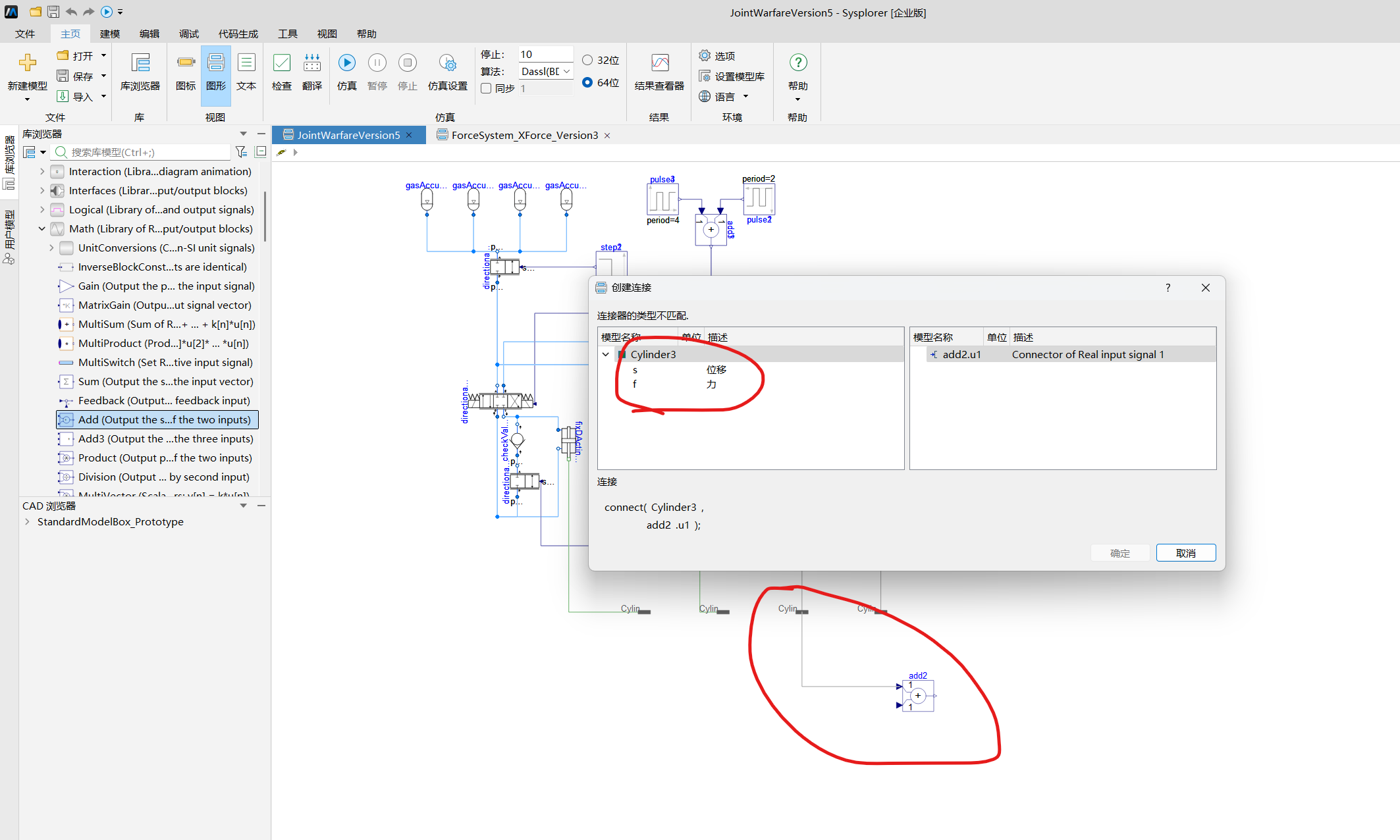Click the library browser vertical scrollbar
Image resolution: width=1400 pixels, height=840 pixels.
pyautogui.click(x=265, y=217)
